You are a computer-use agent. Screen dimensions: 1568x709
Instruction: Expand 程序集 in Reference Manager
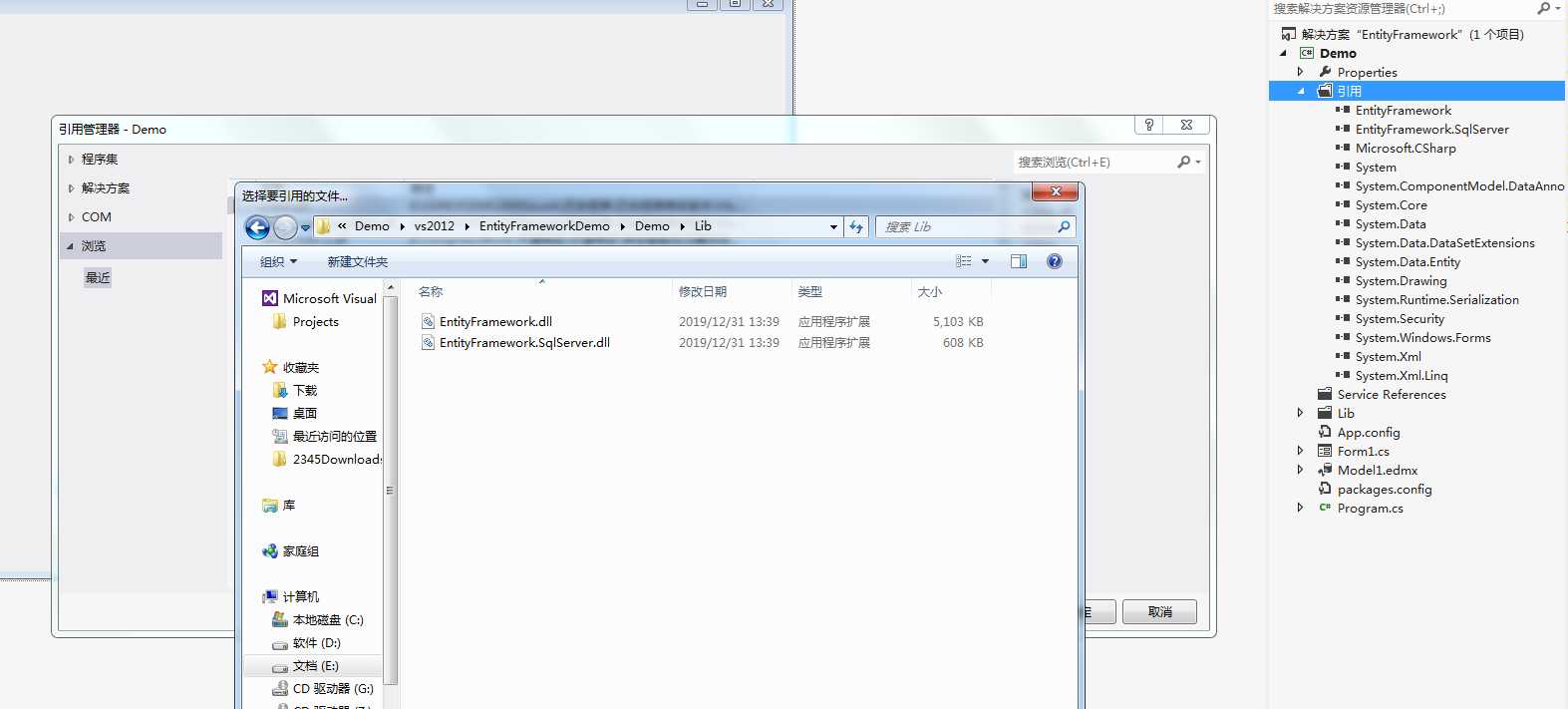71,160
